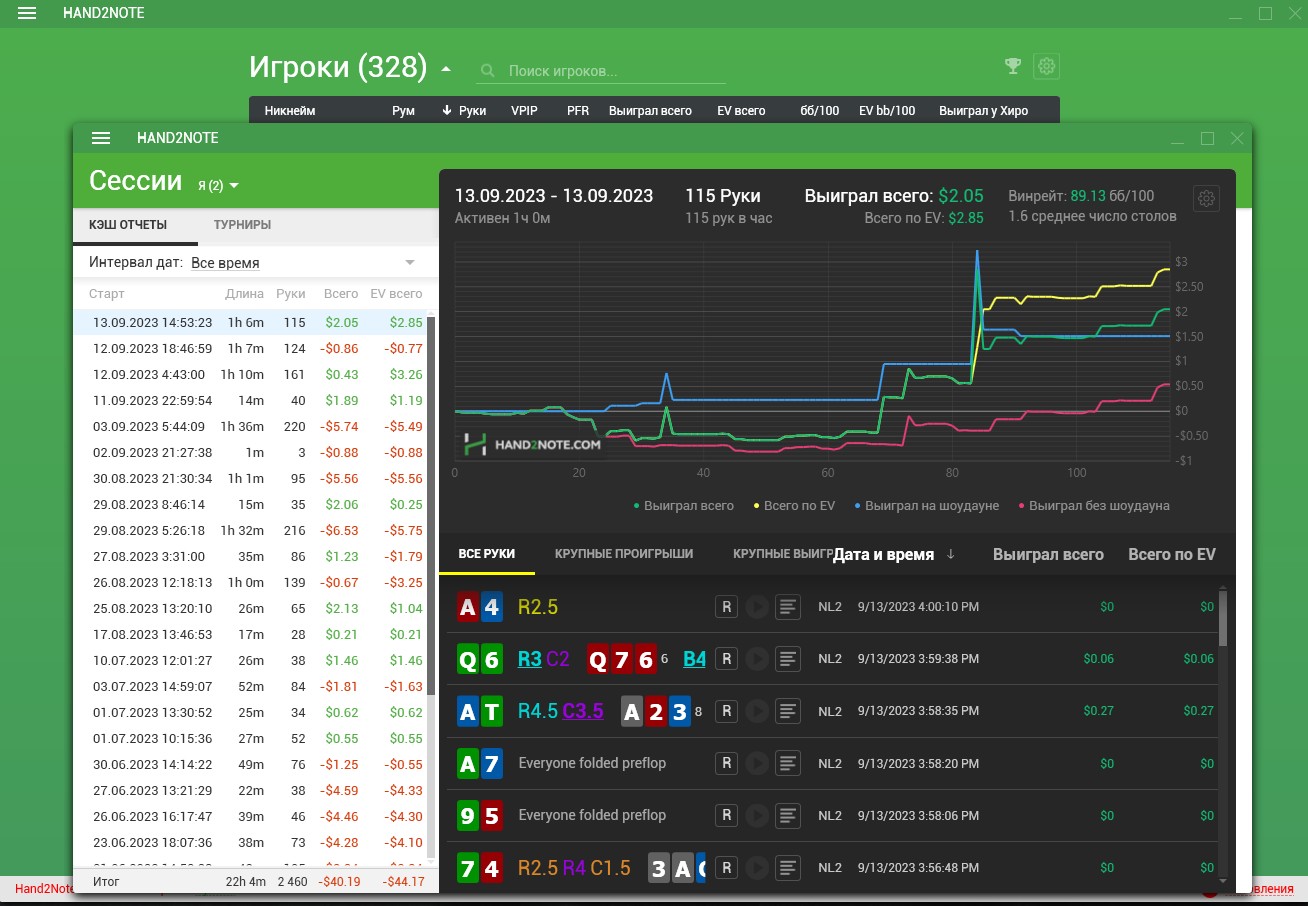This screenshot has height=906, width=1308.
Task: Select the 'ВСЕ РУКИ' tab
Action: click(x=487, y=554)
